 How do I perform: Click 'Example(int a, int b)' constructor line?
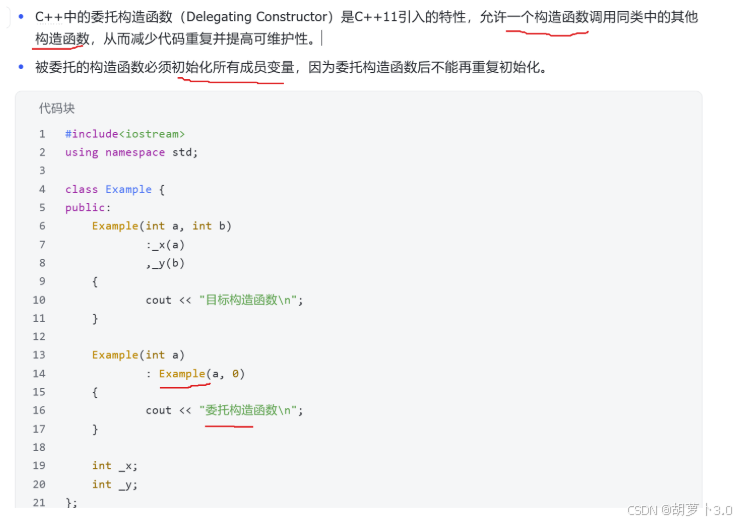[162, 226]
